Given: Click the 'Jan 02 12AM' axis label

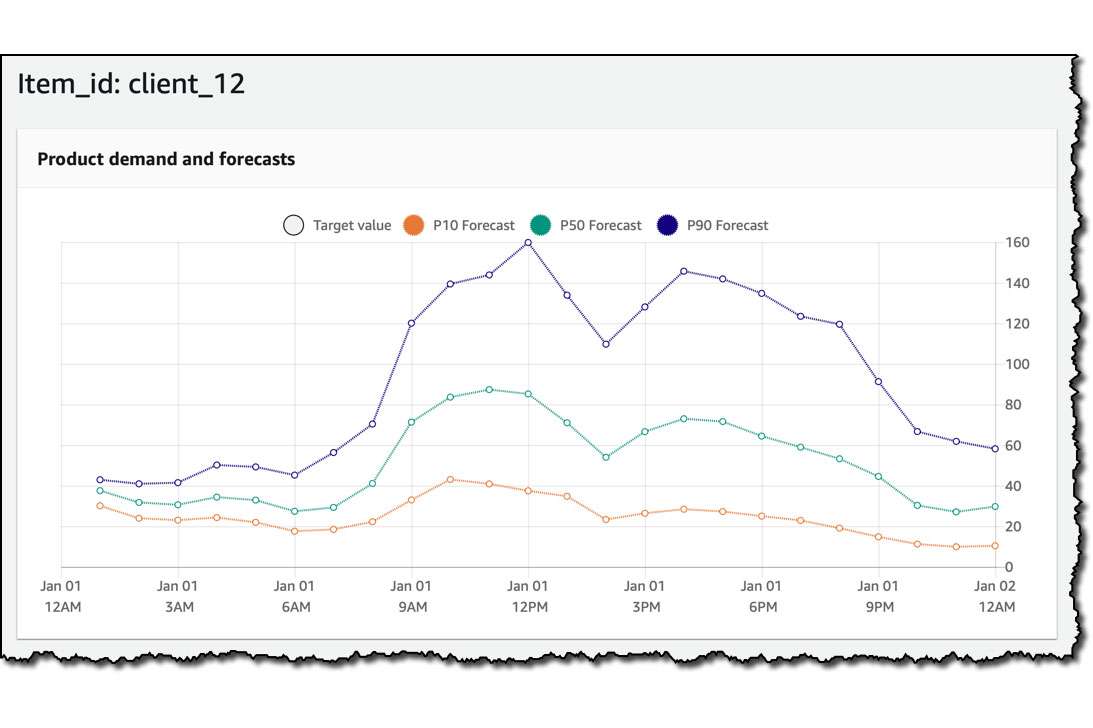Looking at the screenshot, I should pyautogui.click(x=995, y=596).
